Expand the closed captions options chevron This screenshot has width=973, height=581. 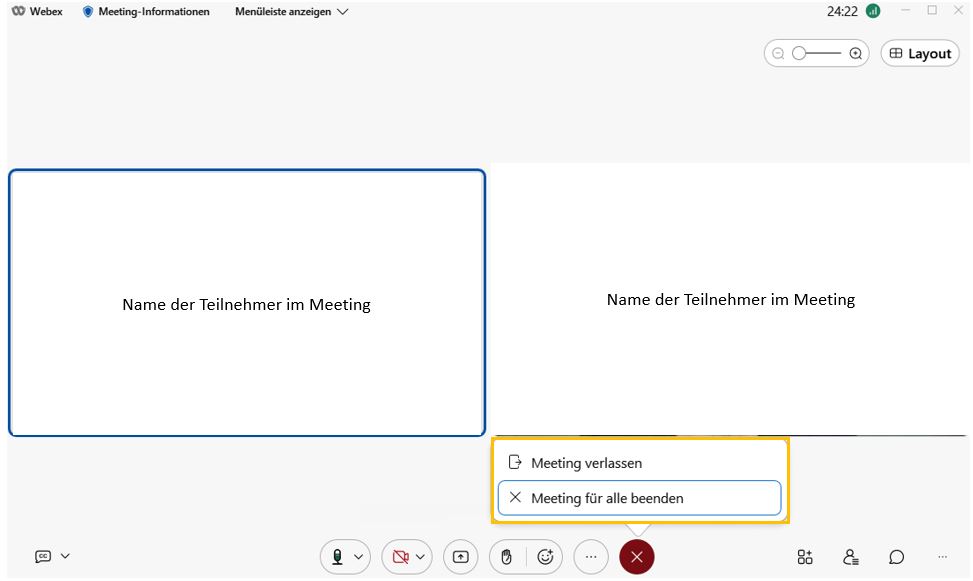66,556
